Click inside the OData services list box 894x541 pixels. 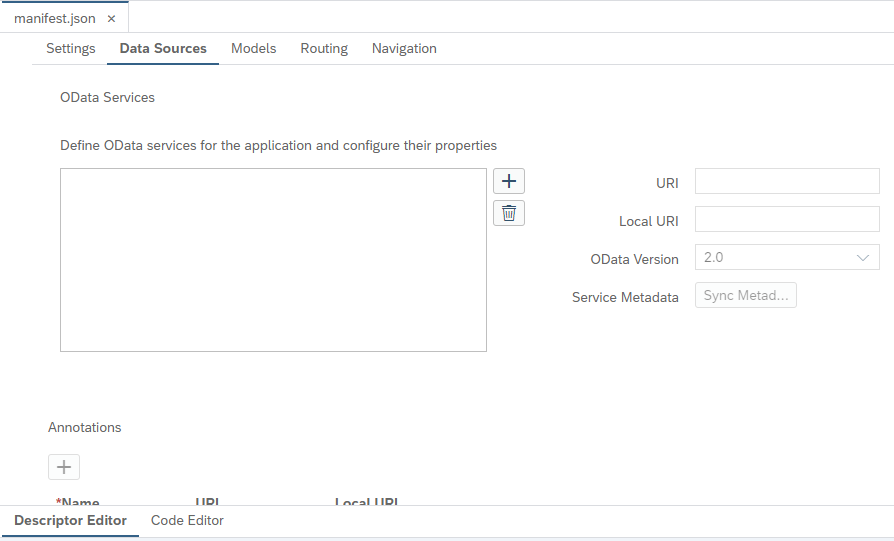coord(273,260)
